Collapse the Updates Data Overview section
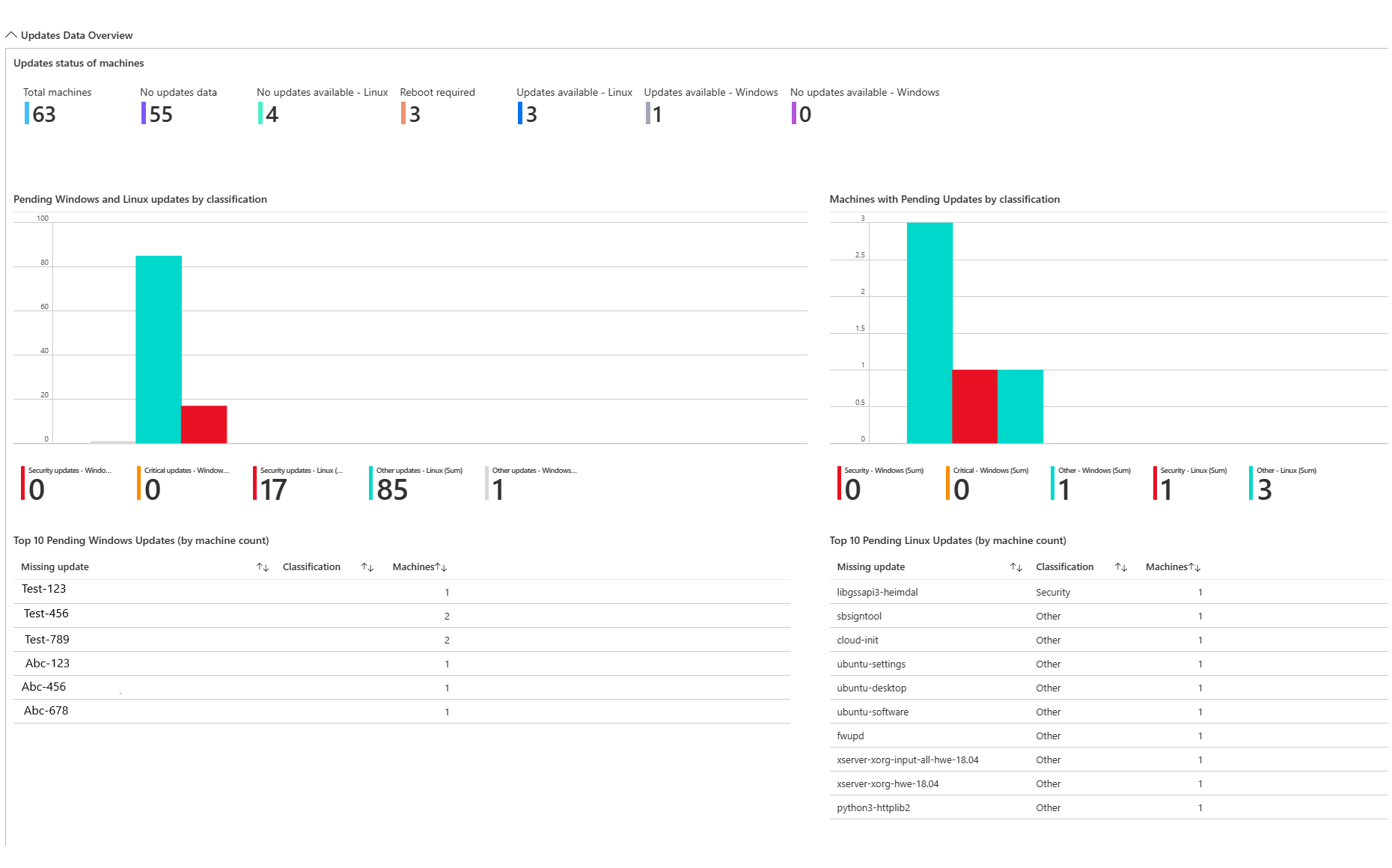Image resolution: width=1392 pixels, height=868 pixels. (11, 34)
